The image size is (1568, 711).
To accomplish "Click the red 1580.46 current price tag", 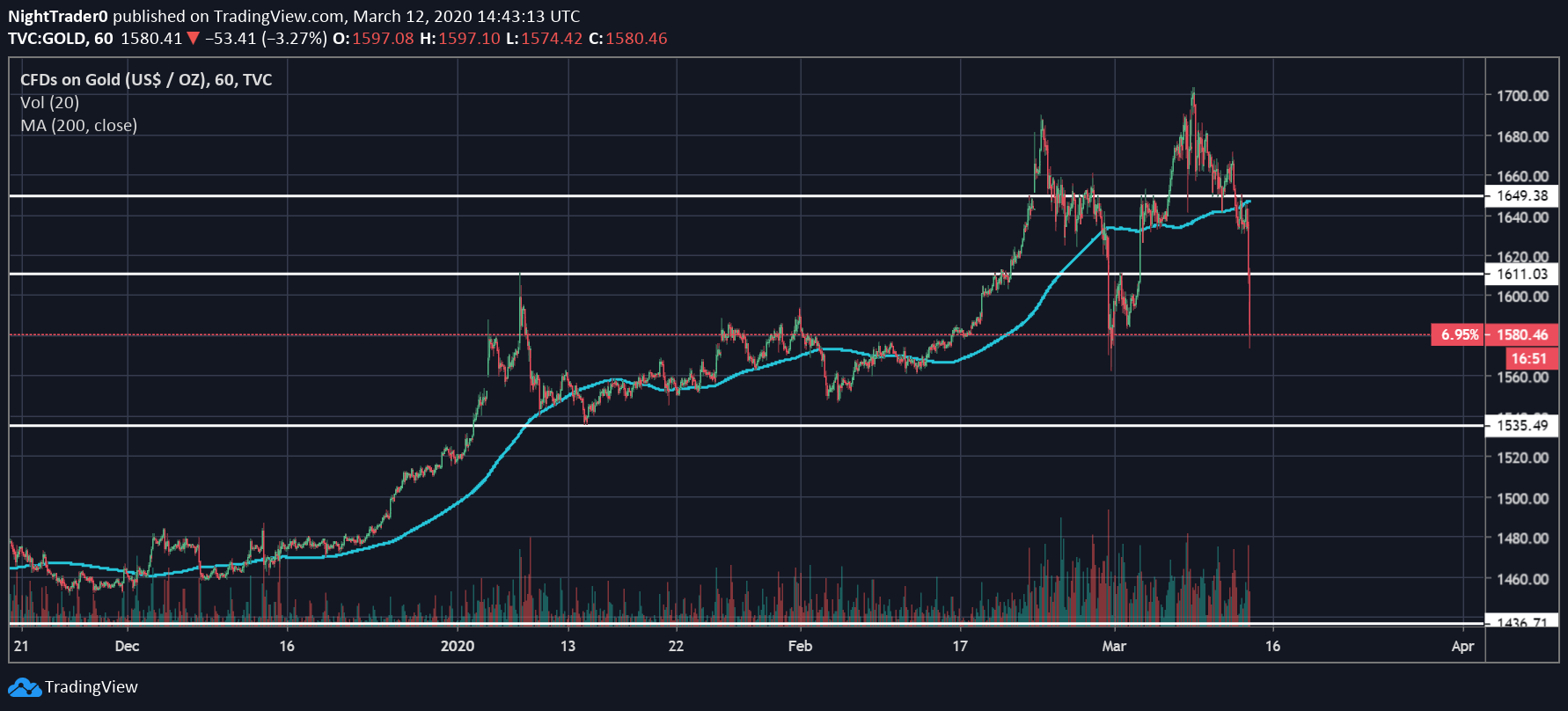I will pyautogui.click(x=1522, y=334).
